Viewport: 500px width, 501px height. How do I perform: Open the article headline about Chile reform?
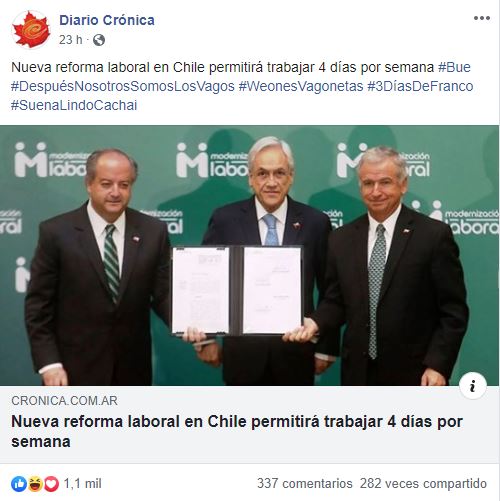pyautogui.click(x=237, y=431)
